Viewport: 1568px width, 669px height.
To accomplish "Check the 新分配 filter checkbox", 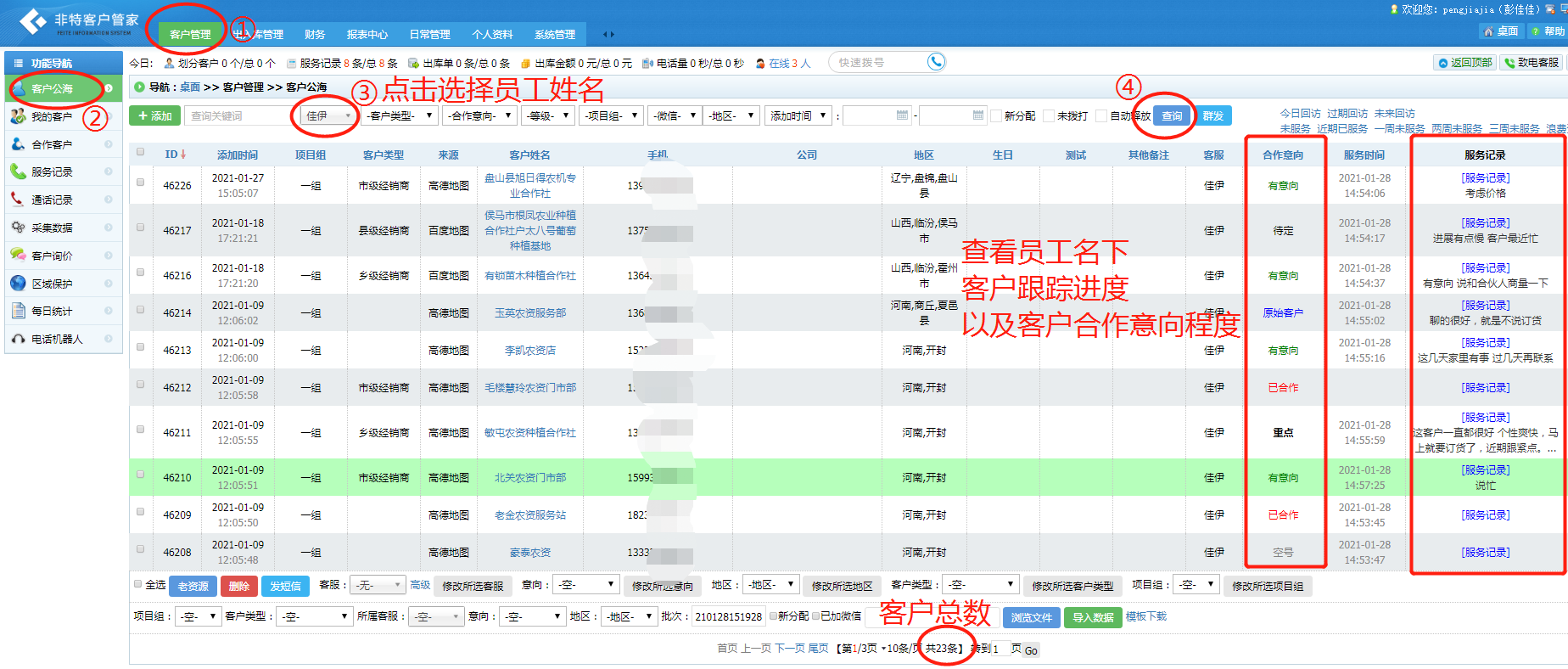I will coord(996,115).
